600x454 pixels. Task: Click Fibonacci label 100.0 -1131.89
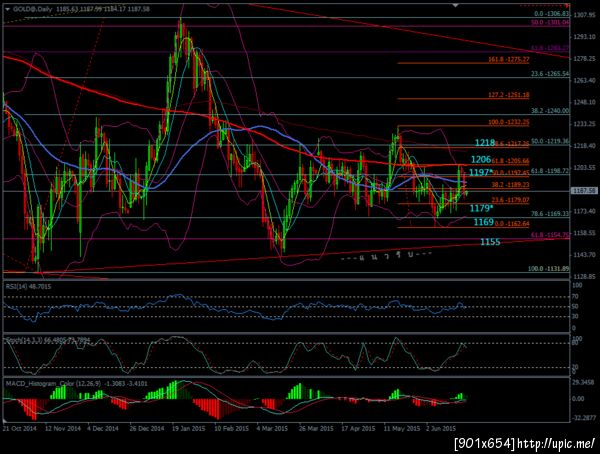(548, 269)
